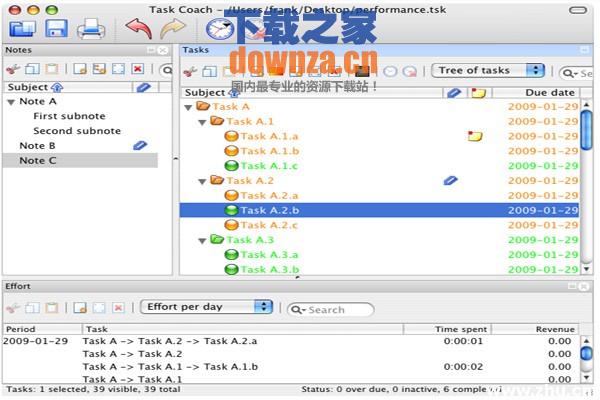The width and height of the screenshot is (600, 400).
Task: Click the clock icon in main toolbar
Action: pyautogui.click(x=220, y=29)
